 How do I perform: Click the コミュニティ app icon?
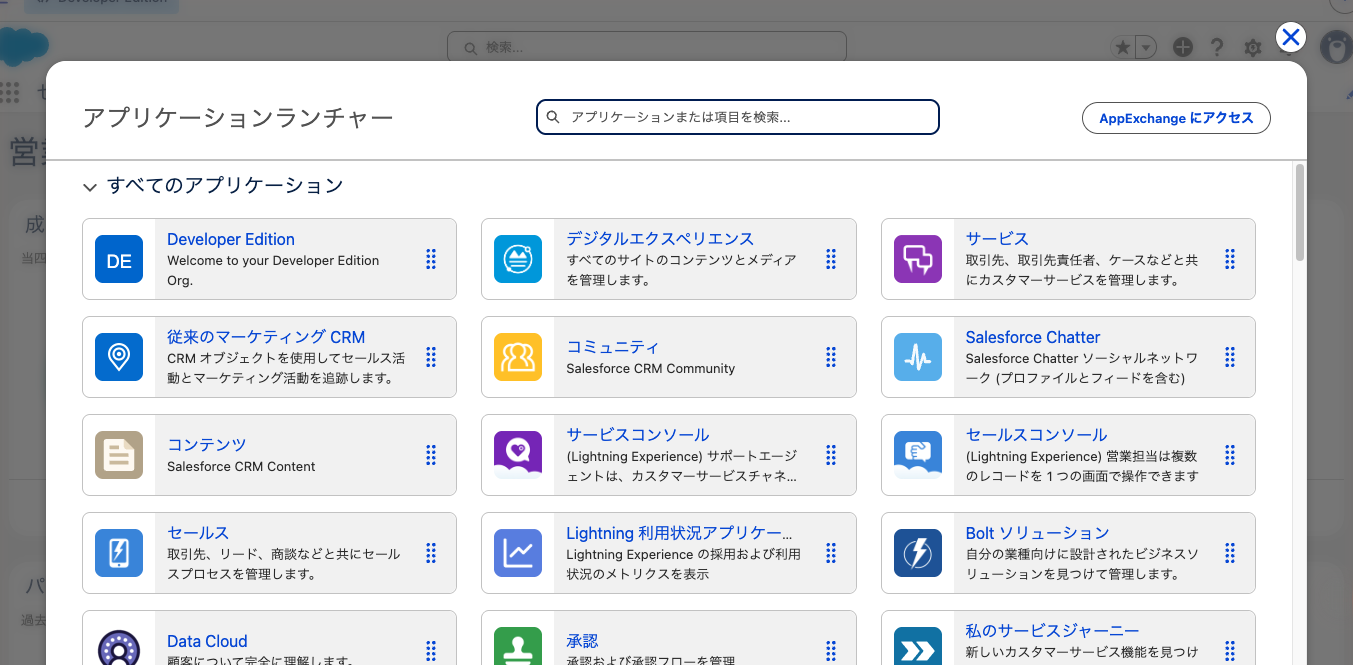(518, 357)
